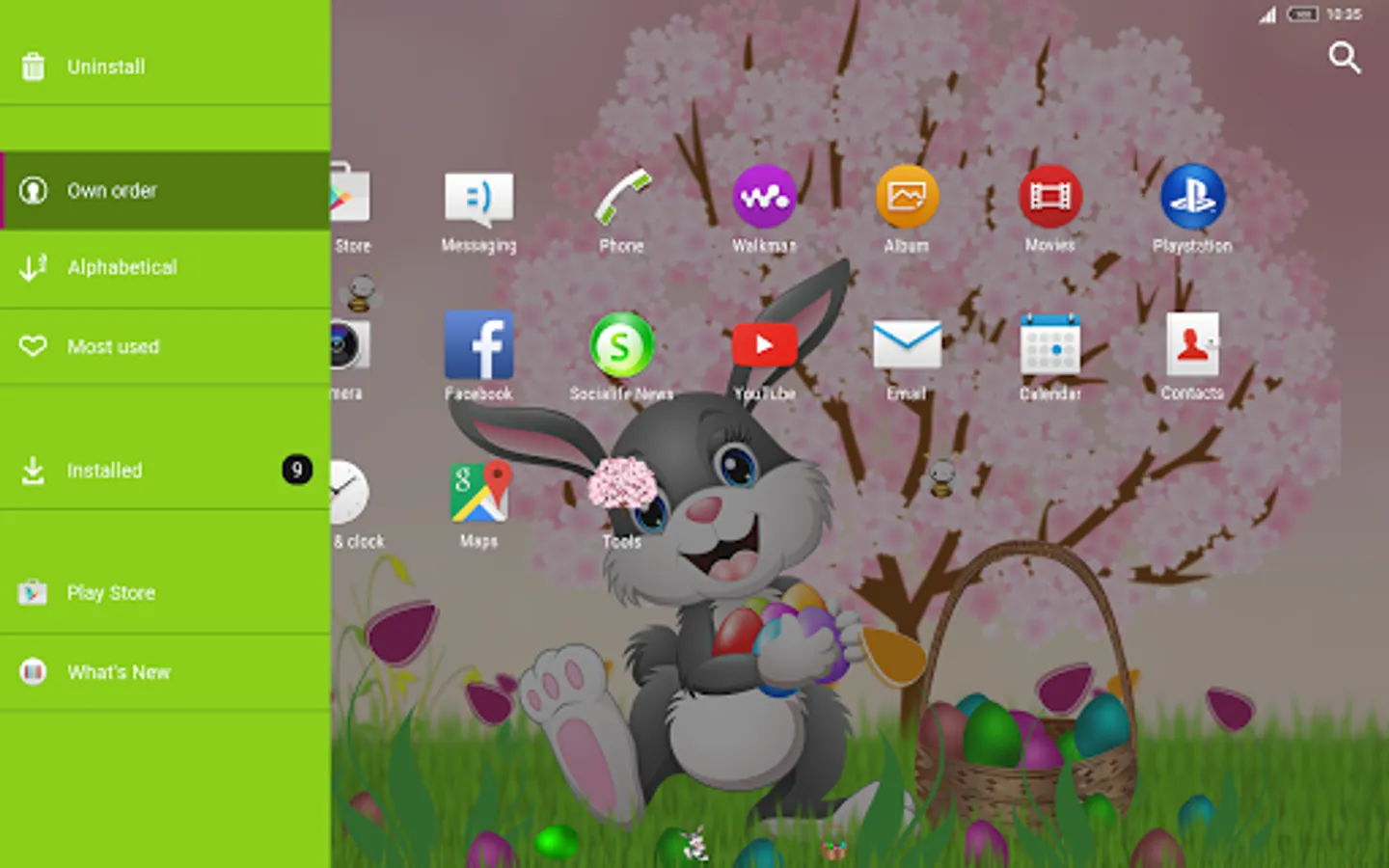The image size is (1389, 868).
Task: Show Installed apps list
Action: [165, 471]
